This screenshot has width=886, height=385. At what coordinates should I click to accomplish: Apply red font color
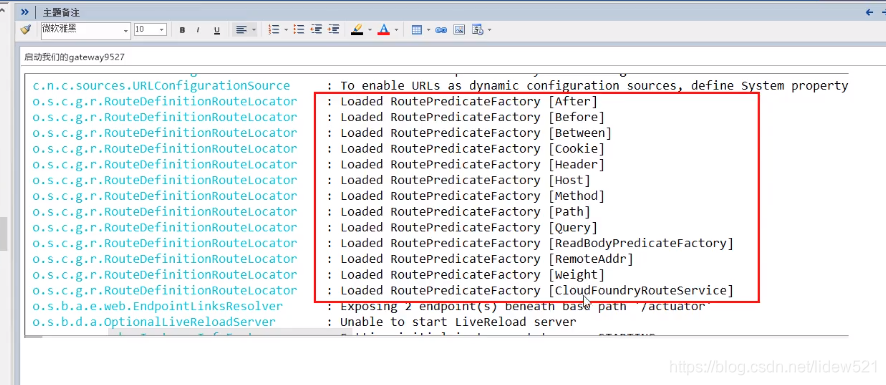click(384, 30)
